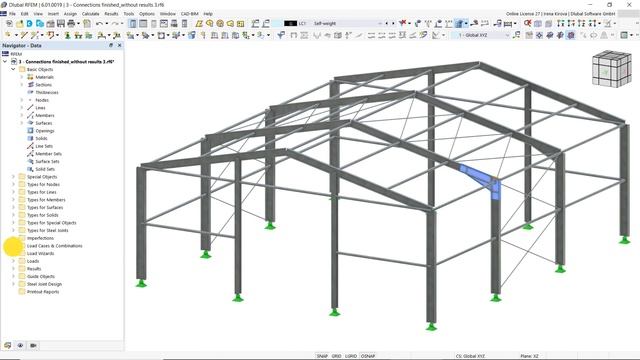
Task: Open the CAD-BIM menu
Action: click(x=189, y=14)
